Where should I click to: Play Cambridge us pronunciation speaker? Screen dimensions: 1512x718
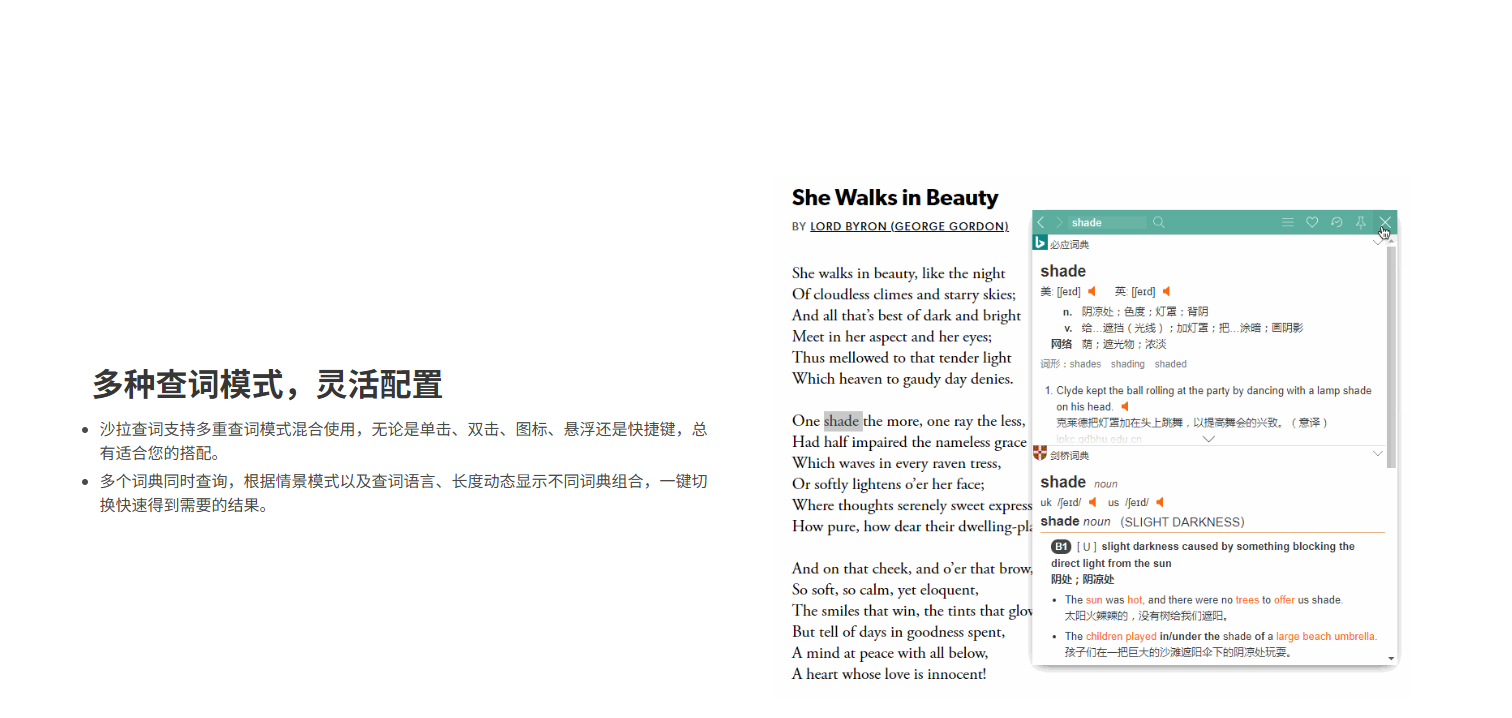(1159, 502)
